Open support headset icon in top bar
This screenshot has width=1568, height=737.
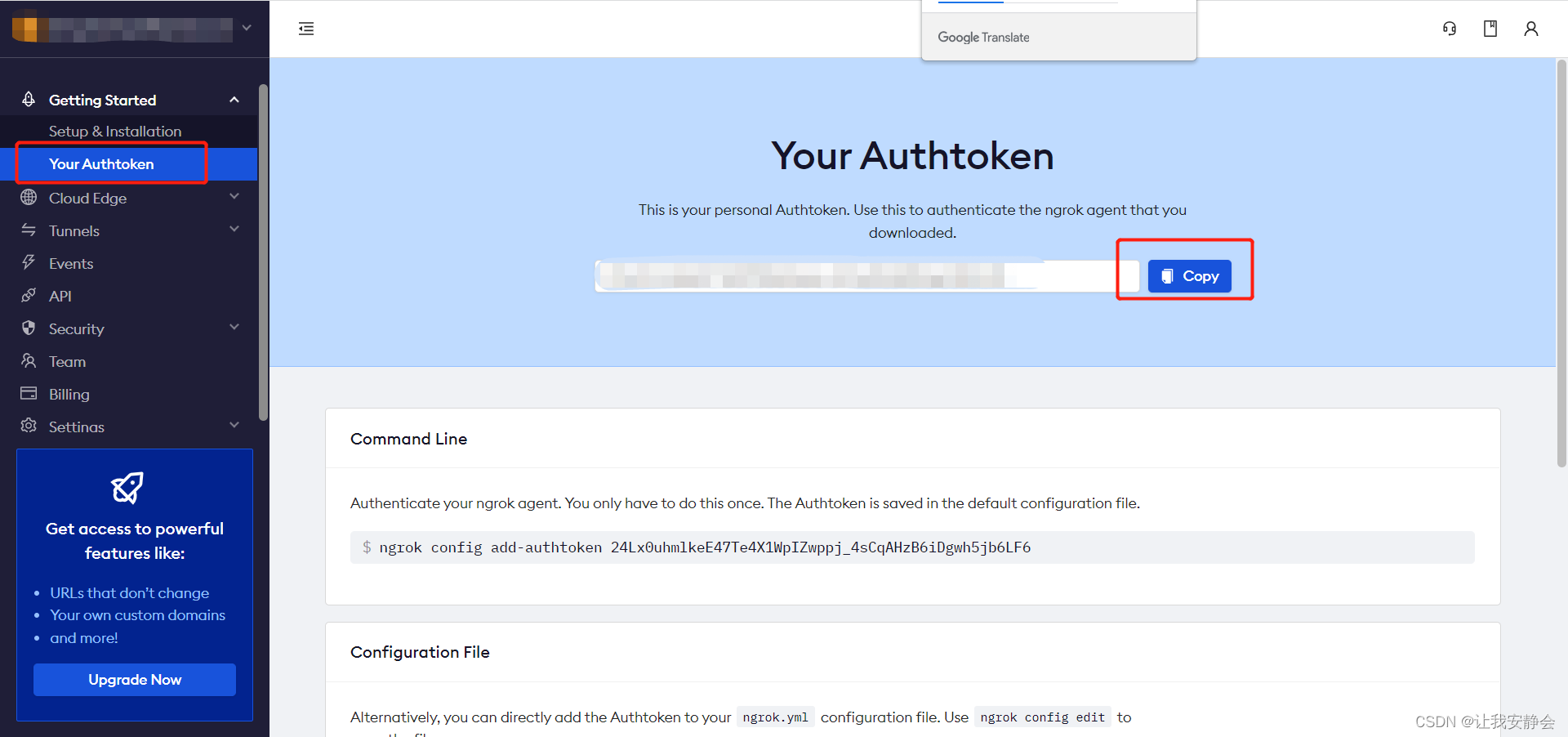coord(1450,29)
